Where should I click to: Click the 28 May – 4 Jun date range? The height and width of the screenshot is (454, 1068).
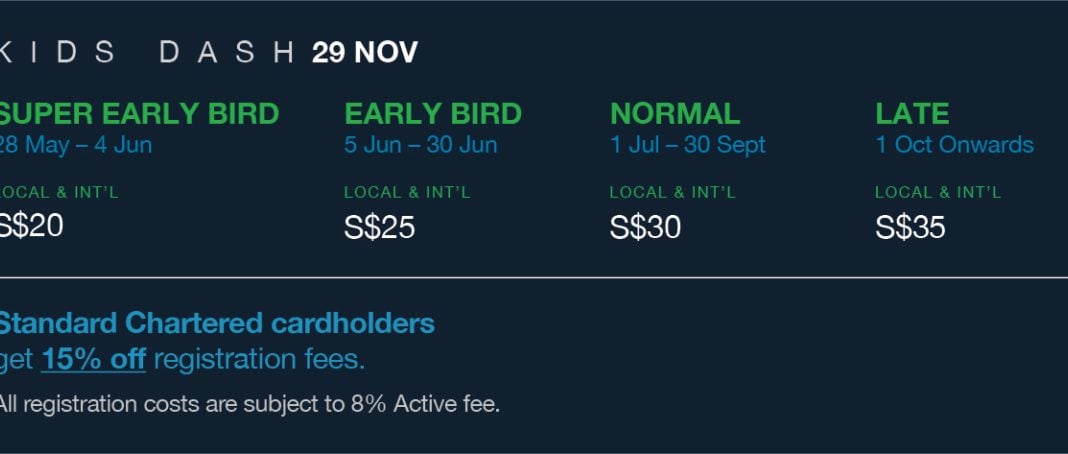click(76, 145)
